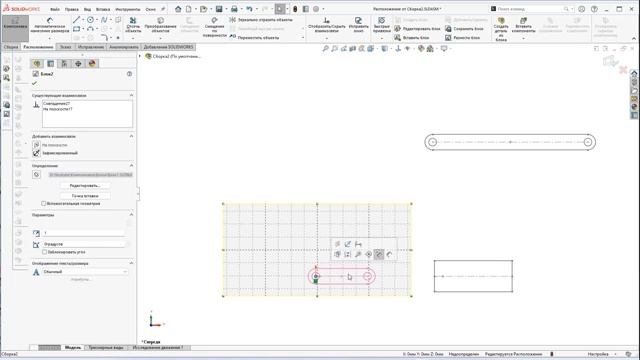Screen dimensions: 640x360
Task: Click the Trim entities (Отсечь объекты) tool
Action: coord(133,25)
